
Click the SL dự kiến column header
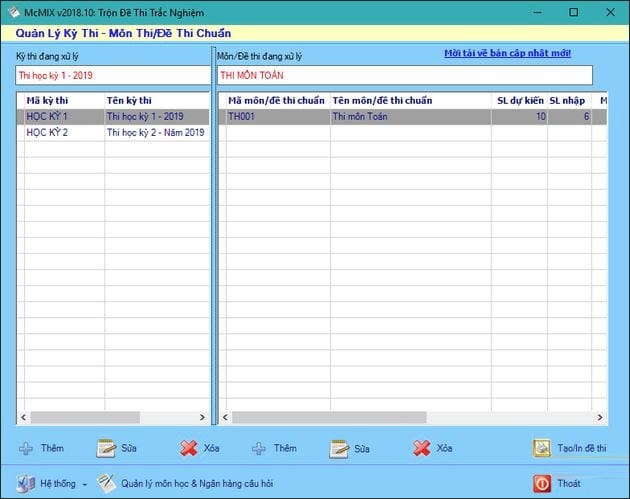[x=520, y=100]
